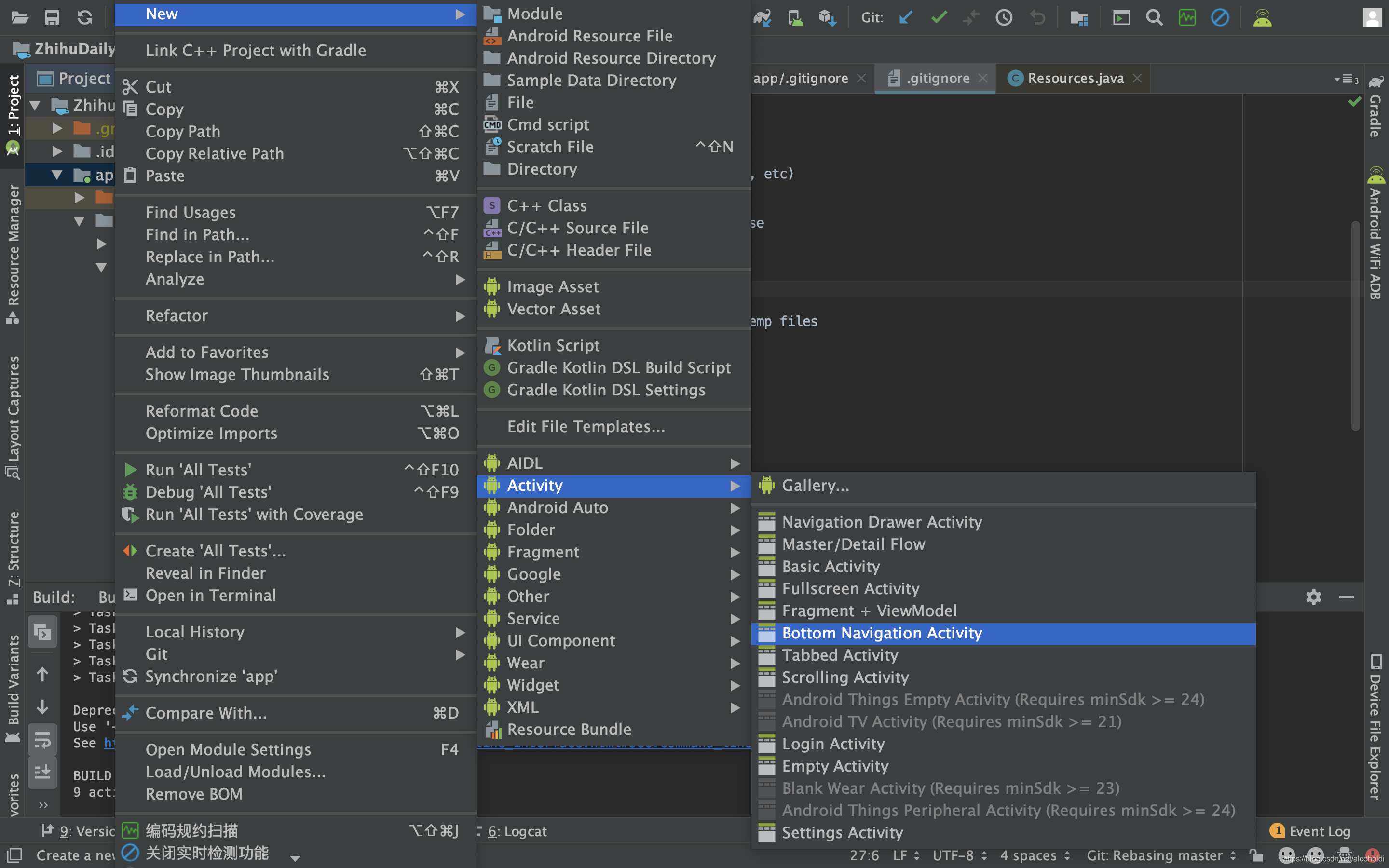
Task: Click the Open folder toolbar icon
Action: [19, 18]
